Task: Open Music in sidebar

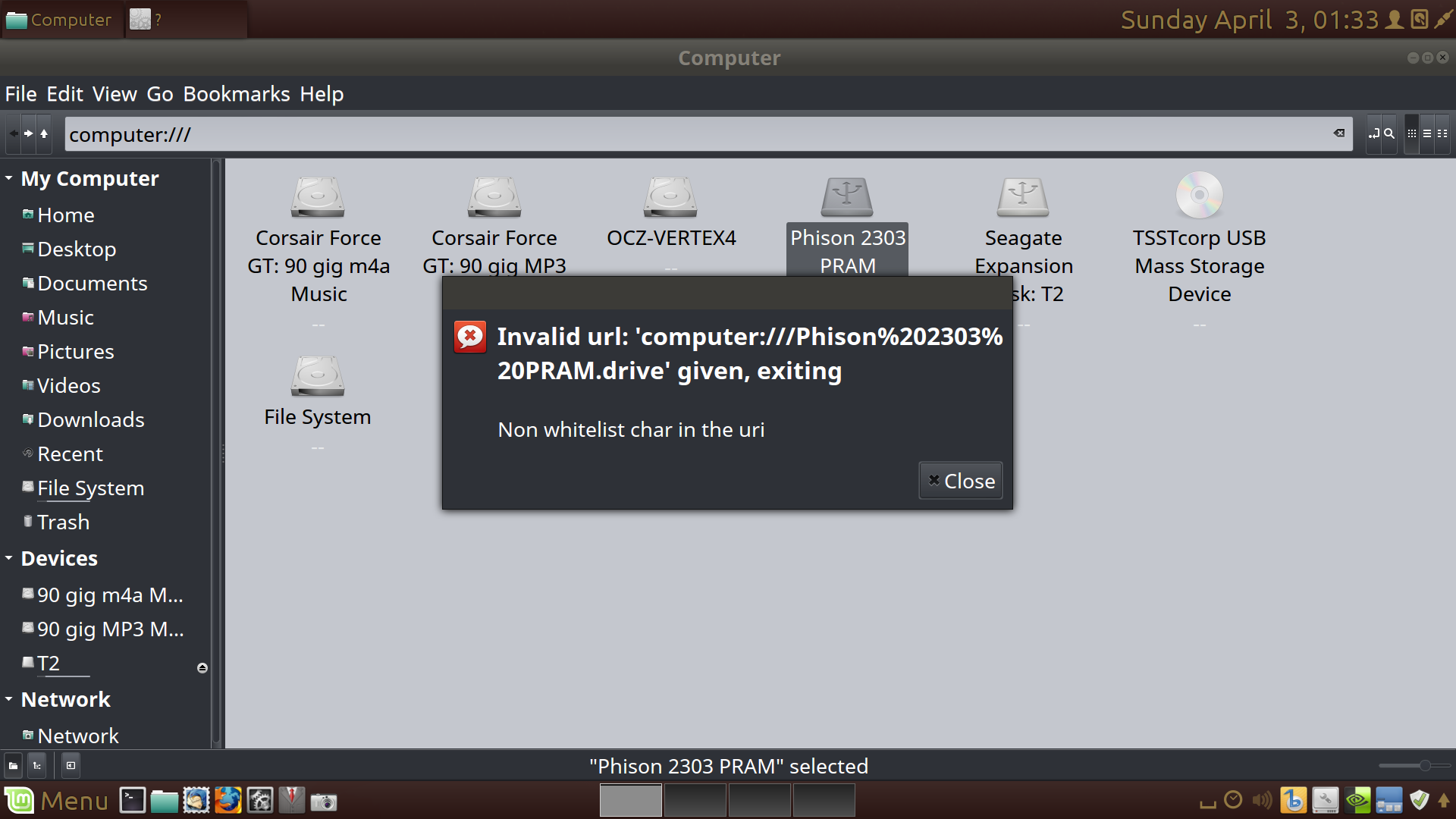Action: click(66, 318)
